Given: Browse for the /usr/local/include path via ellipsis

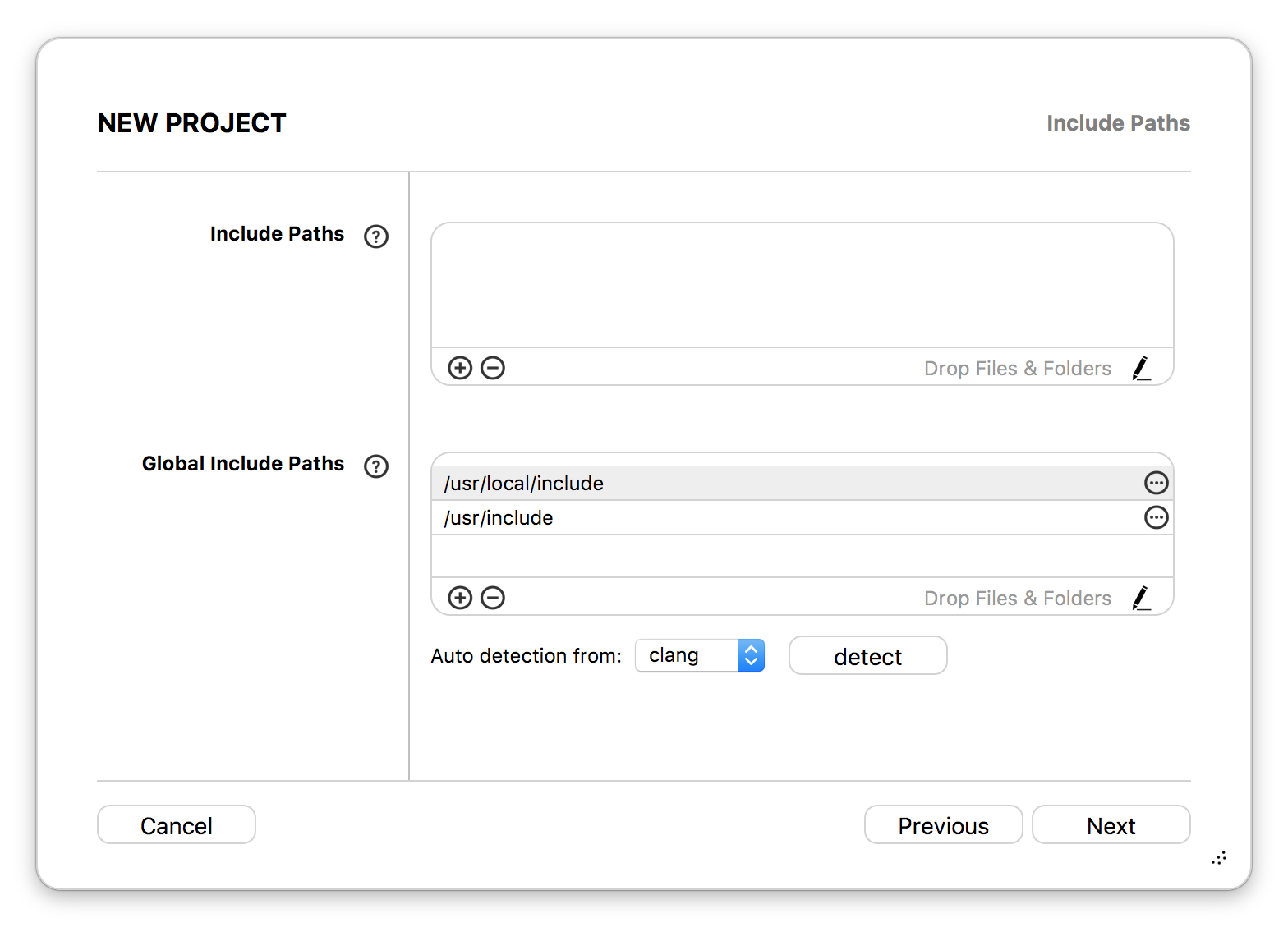Looking at the screenshot, I should click(1157, 483).
